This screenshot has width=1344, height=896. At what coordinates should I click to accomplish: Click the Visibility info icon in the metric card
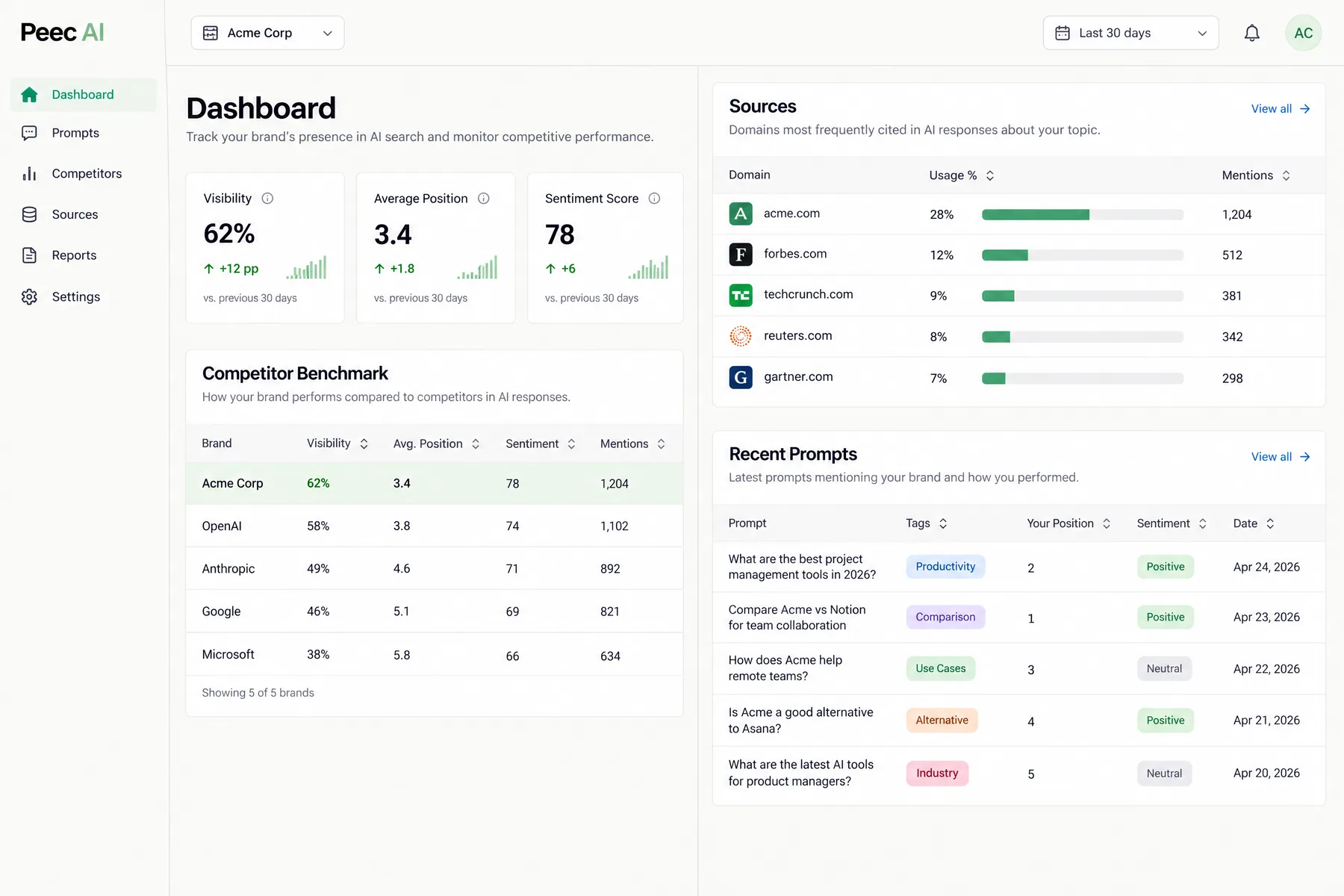click(267, 199)
